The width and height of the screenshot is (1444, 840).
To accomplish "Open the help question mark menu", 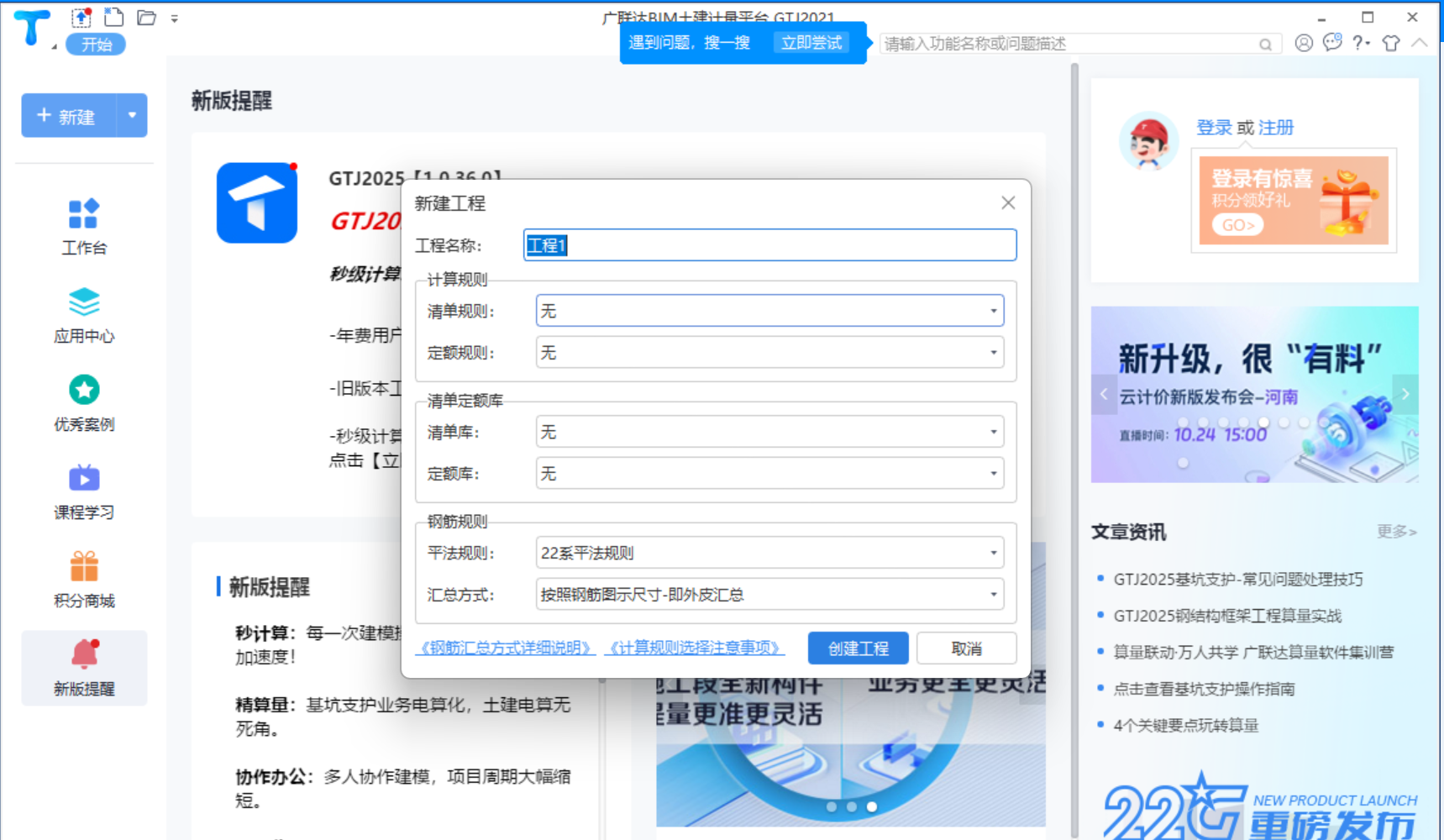I will point(1361,43).
